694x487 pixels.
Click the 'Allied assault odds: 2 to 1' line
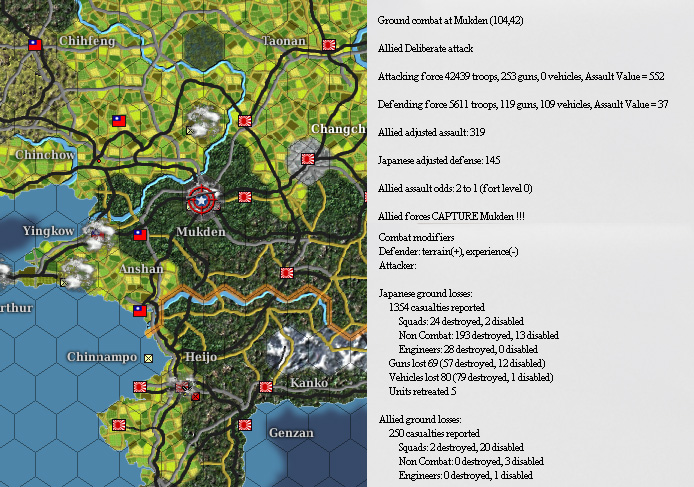tap(455, 188)
